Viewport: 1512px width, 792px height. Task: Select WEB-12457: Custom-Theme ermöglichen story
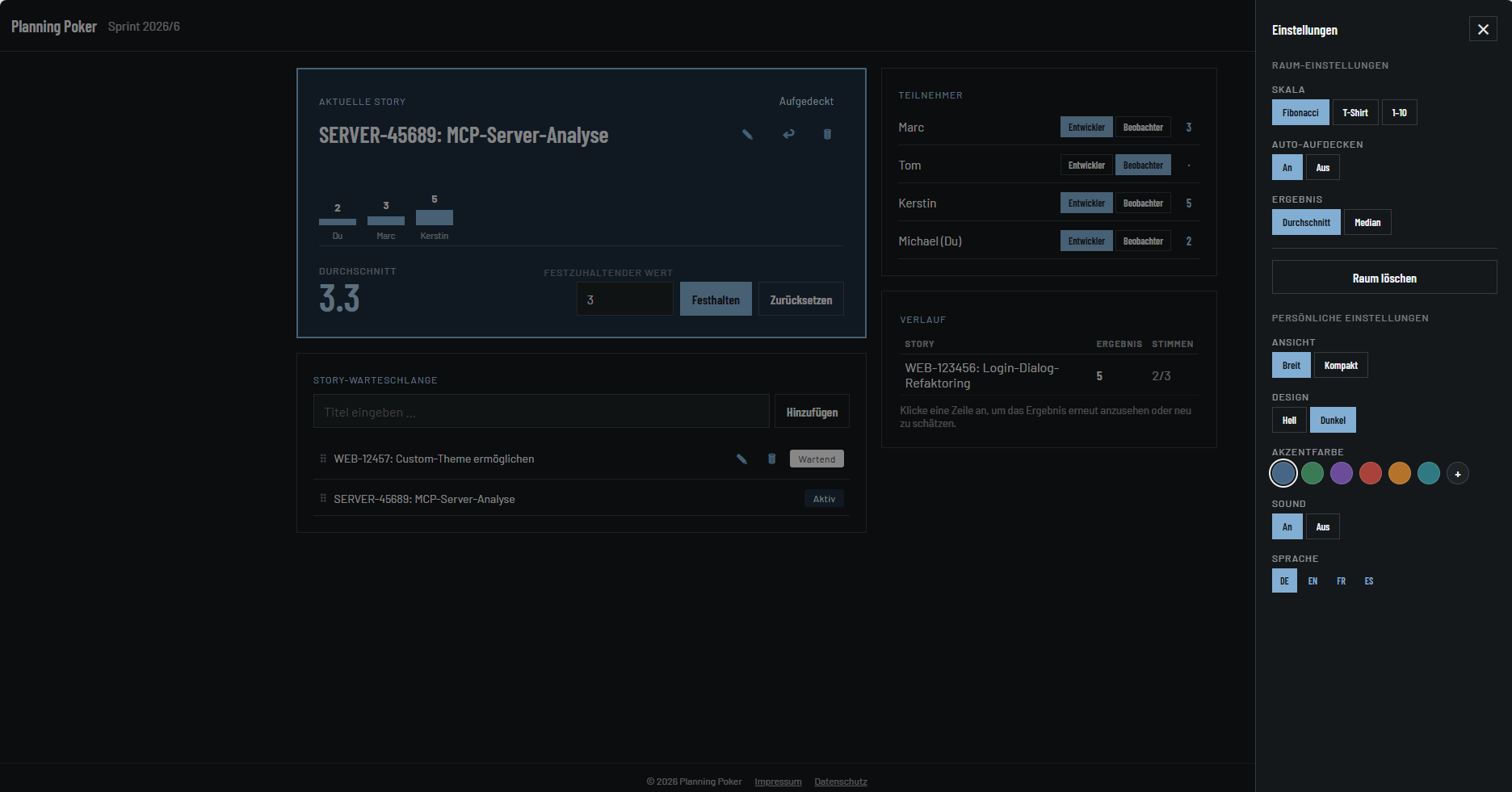coord(434,459)
